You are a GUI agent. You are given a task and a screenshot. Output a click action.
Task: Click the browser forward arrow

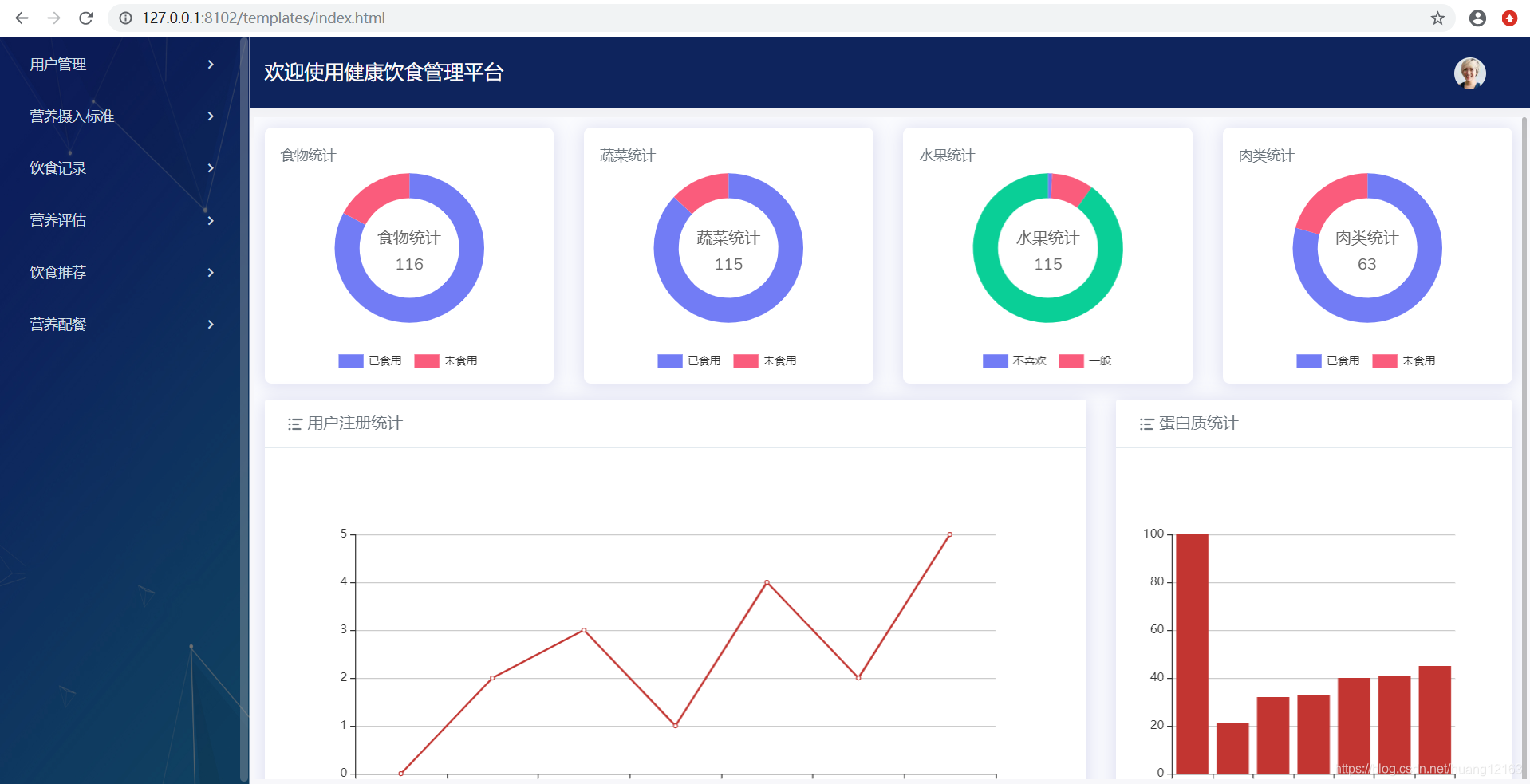pos(53,18)
